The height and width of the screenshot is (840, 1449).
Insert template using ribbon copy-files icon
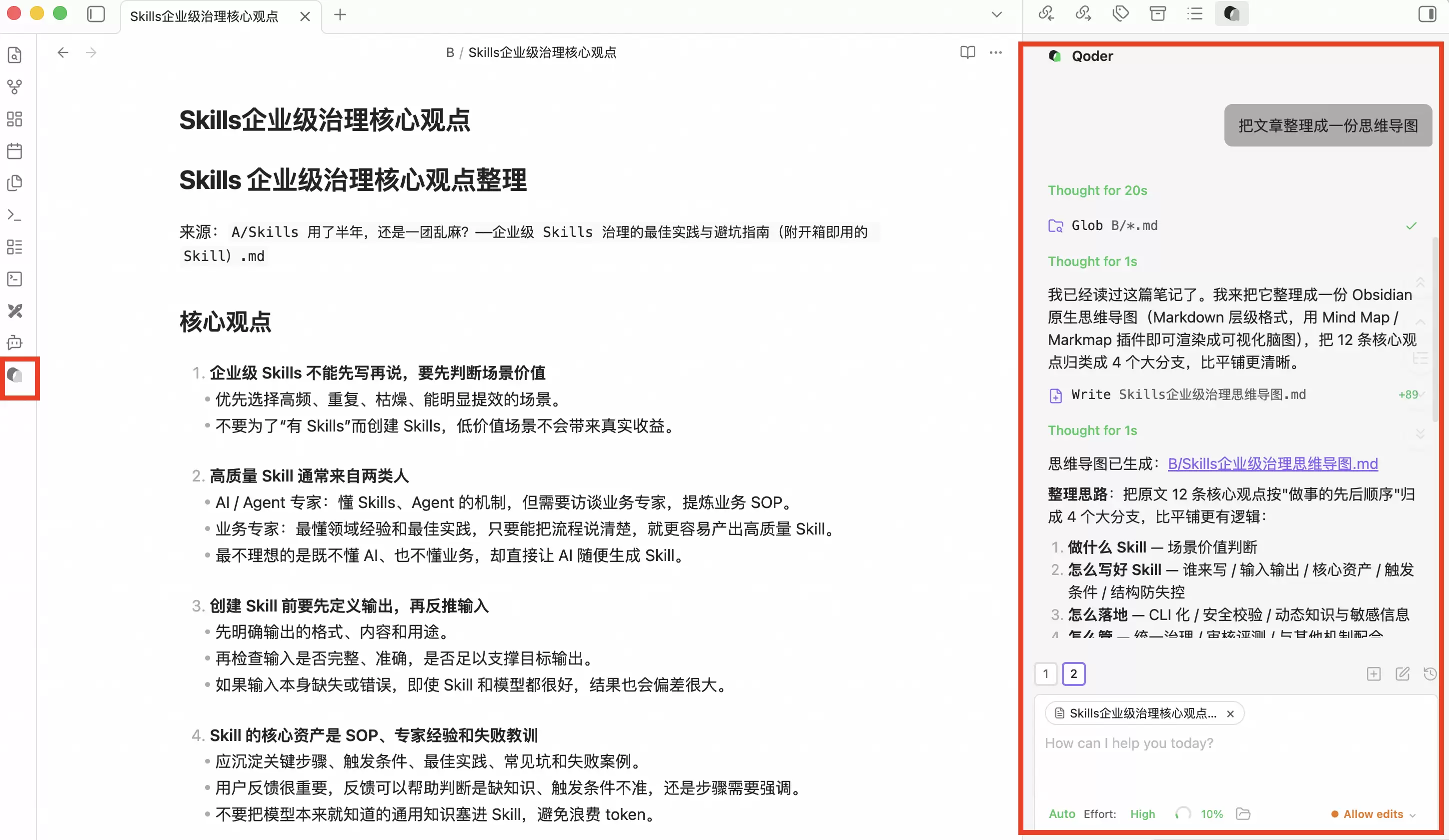(x=15, y=183)
